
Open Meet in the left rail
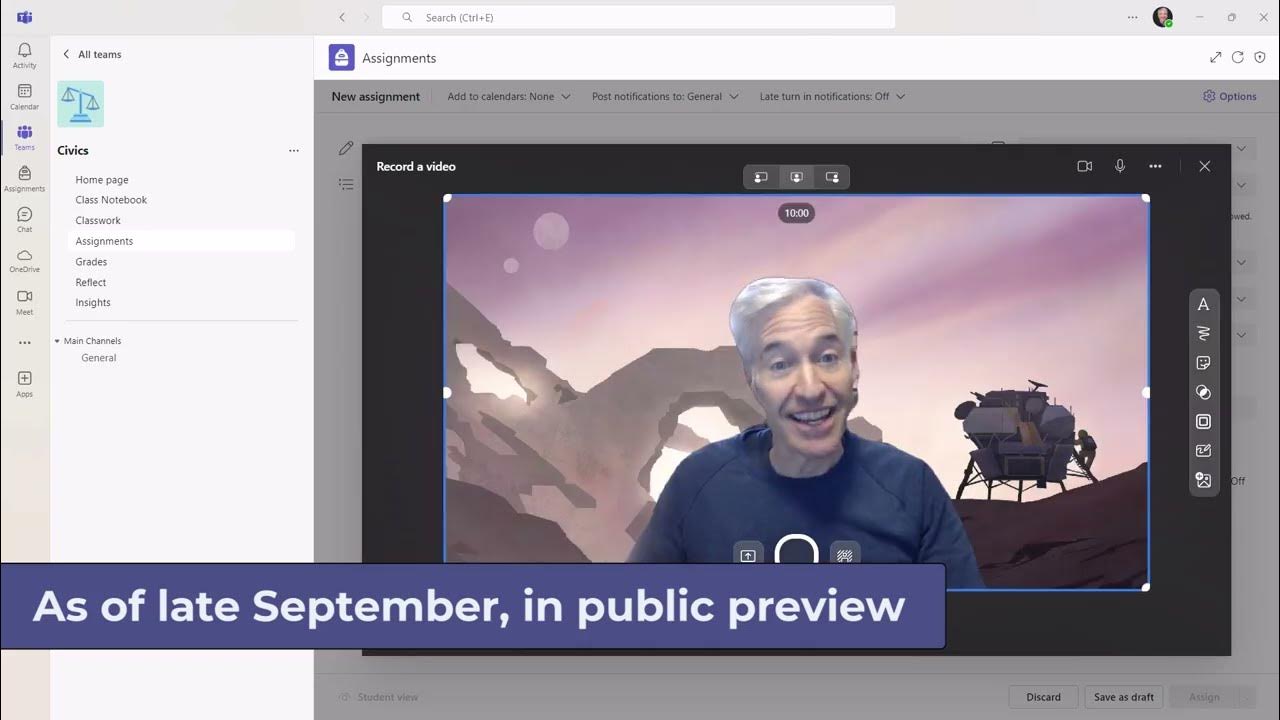coord(24,302)
